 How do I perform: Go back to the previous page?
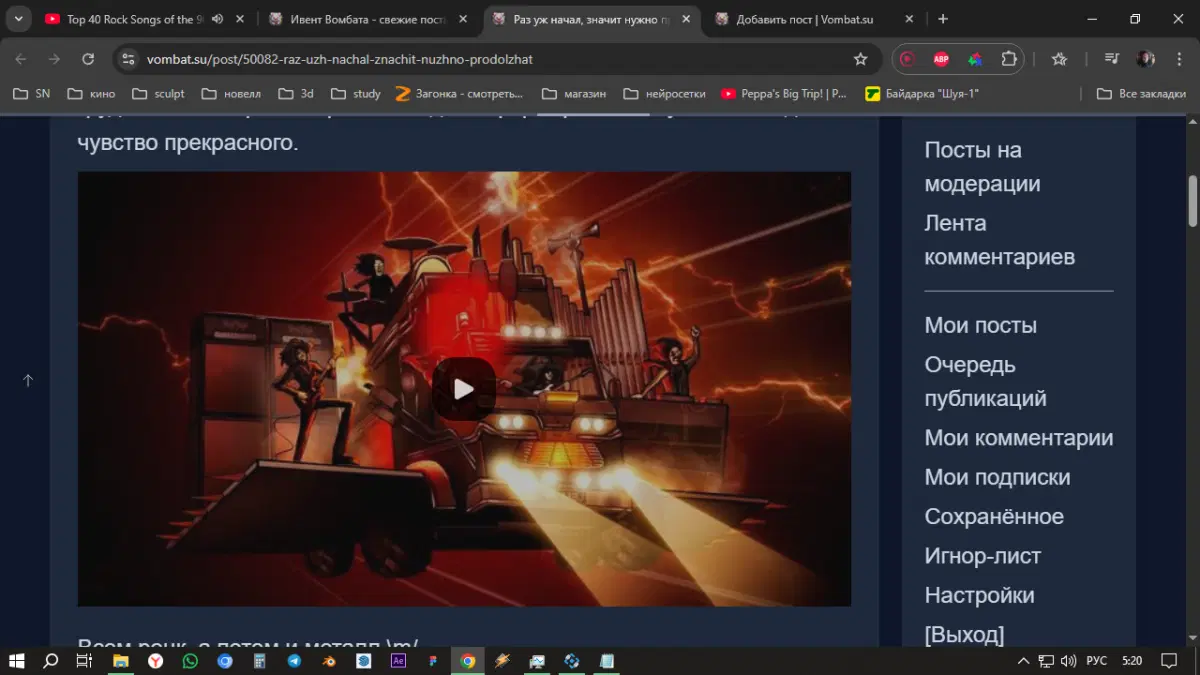[21, 59]
